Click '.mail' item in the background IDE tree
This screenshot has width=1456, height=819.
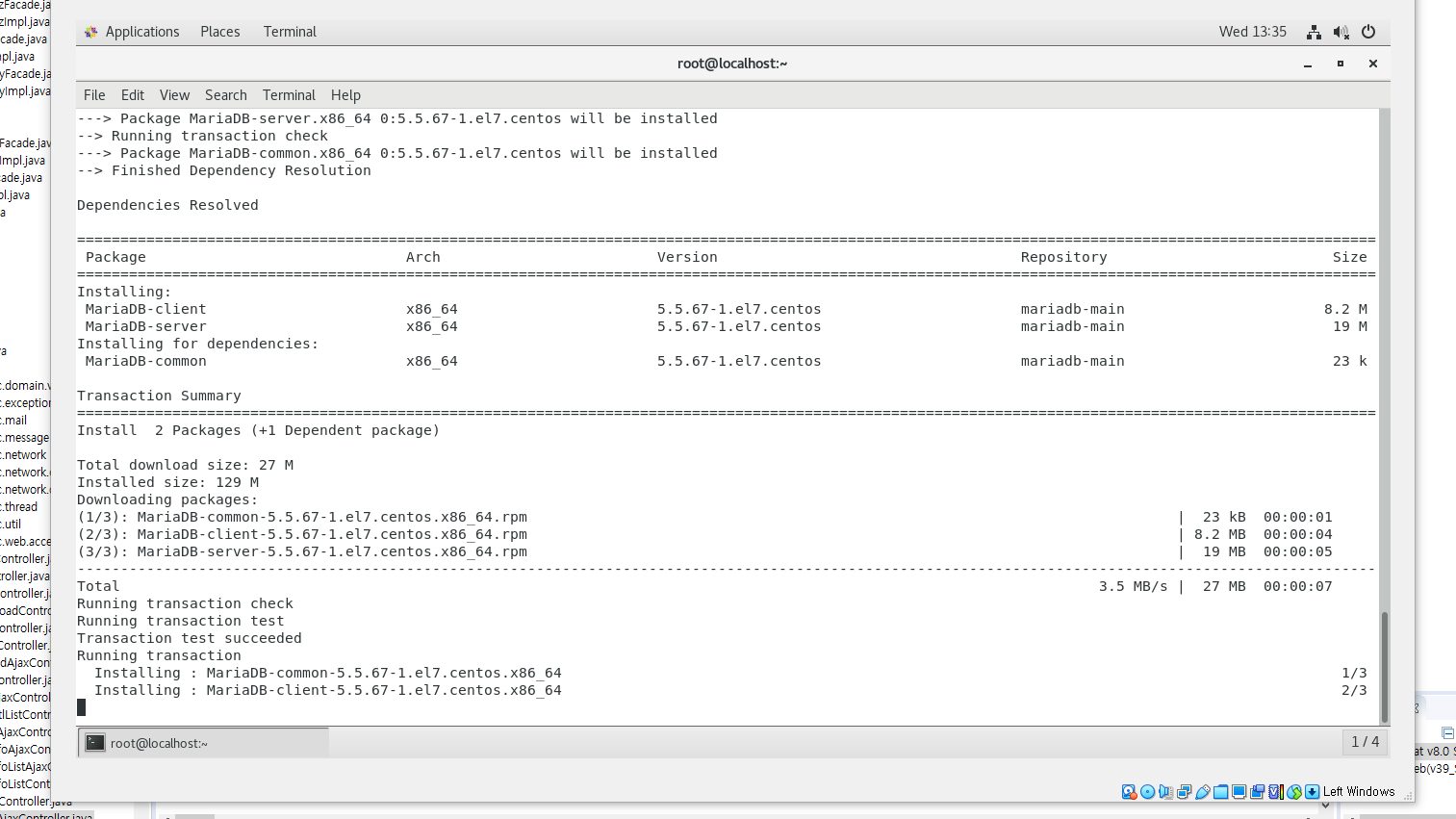(x=13, y=421)
